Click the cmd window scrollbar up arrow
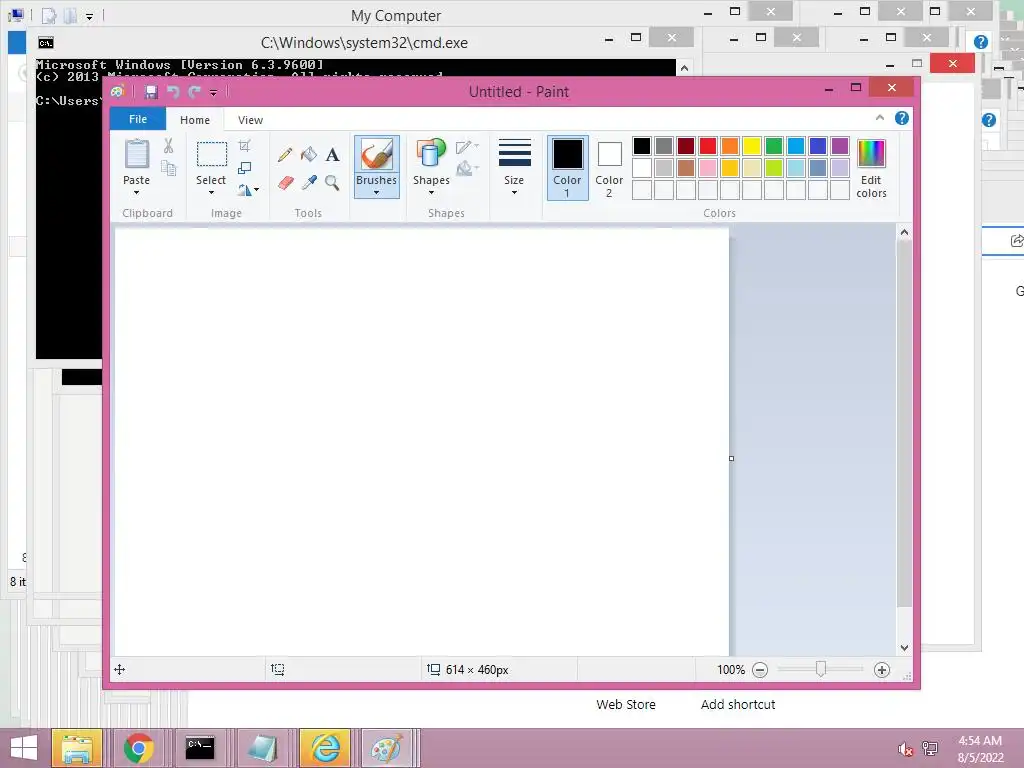The height and width of the screenshot is (768, 1024). tap(684, 68)
